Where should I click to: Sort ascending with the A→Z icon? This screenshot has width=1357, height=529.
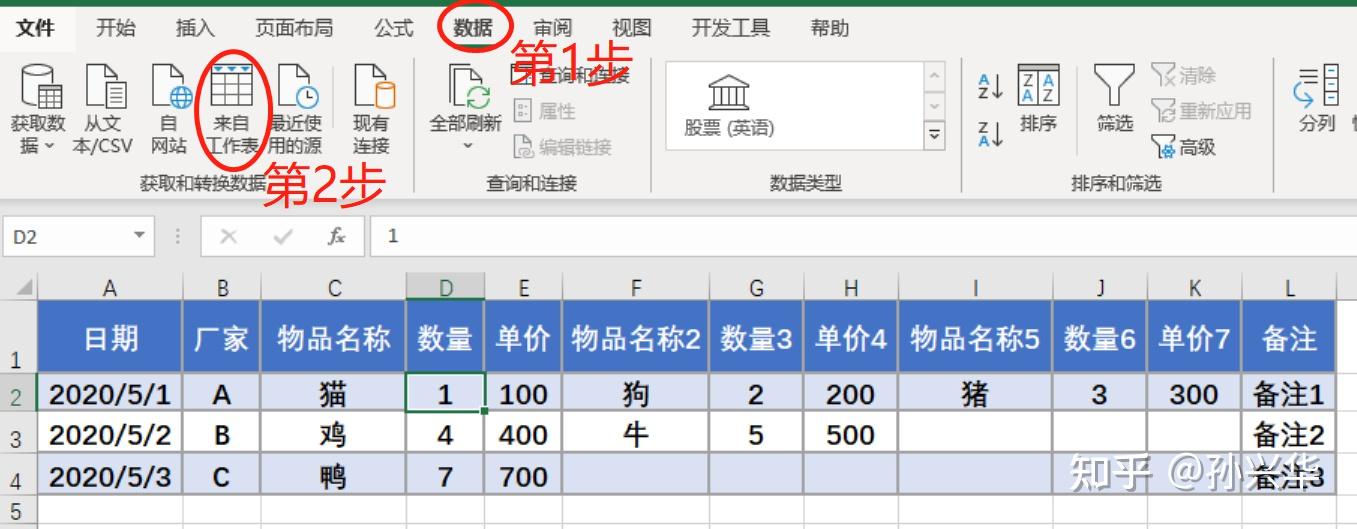(990, 86)
